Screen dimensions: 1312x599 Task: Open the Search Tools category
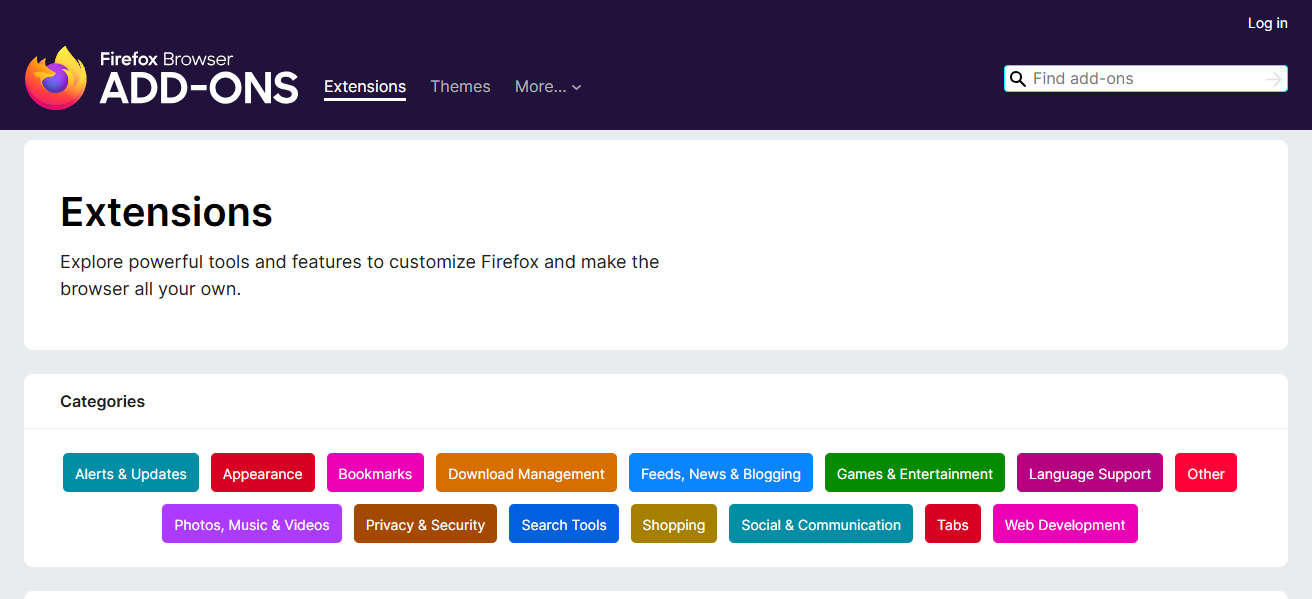tap(564, 524)
